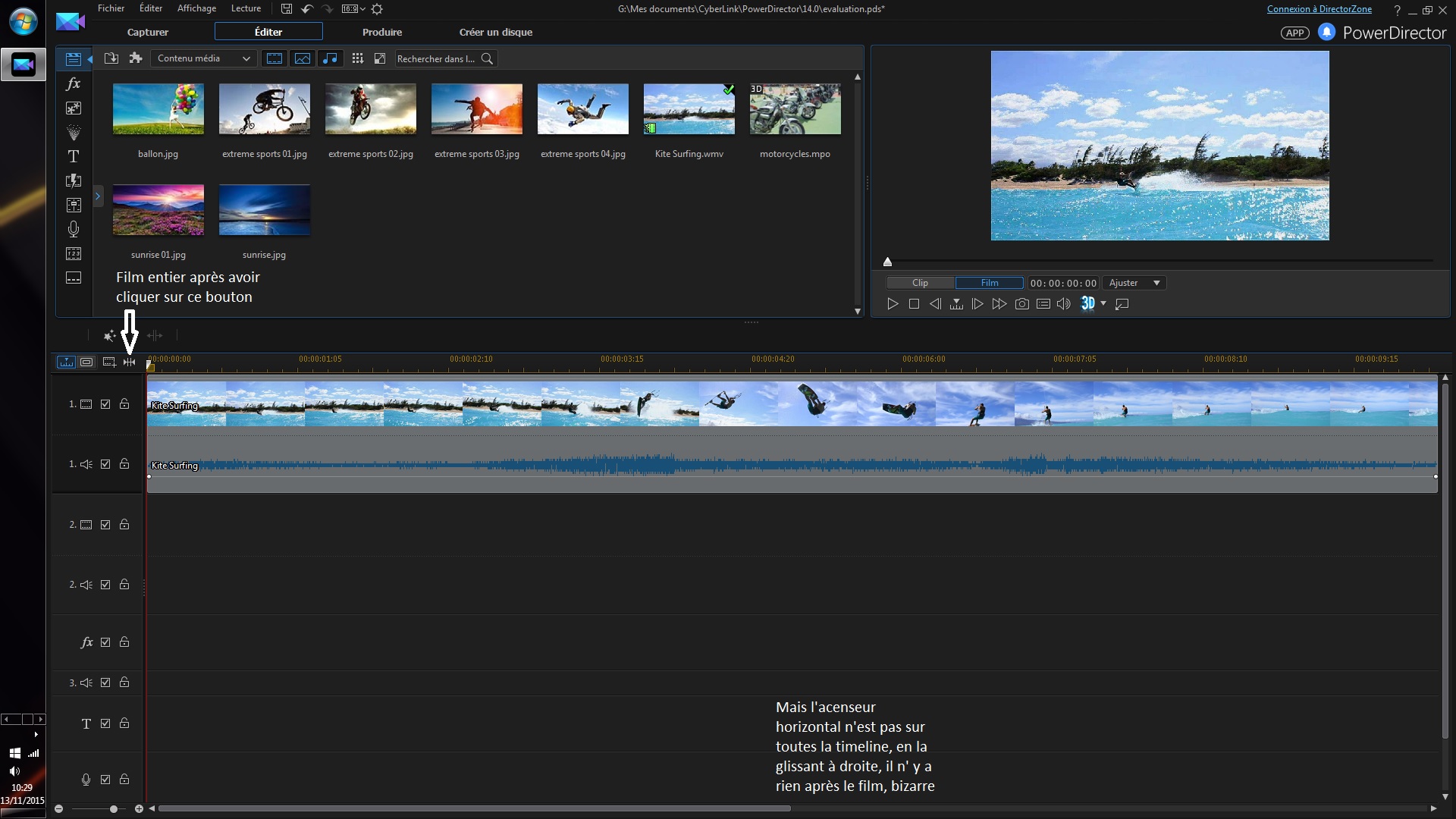Open the Title room (T) icon
Image resolution: width=1456 pixels, height=819 pixels.
tap(74, 156)
